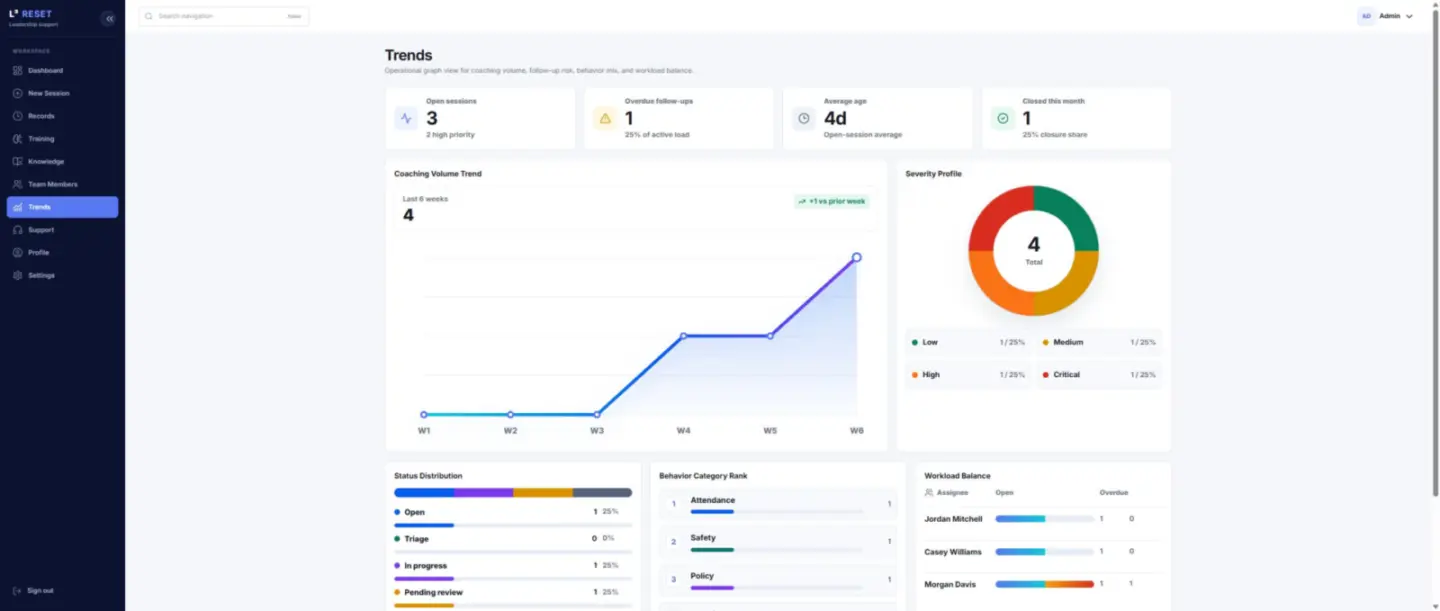Select the Triage row in Status Distribution
The image size is (1440, 611).
(x=513, y=542)
